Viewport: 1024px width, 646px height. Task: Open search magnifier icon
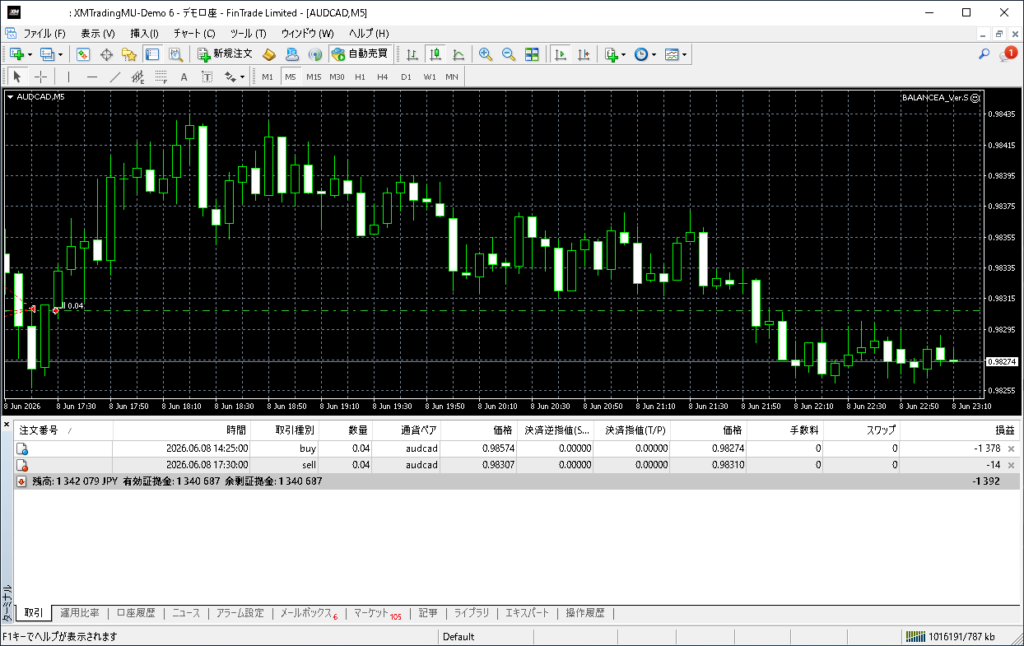pyautogui.click(x=984, y=54)
